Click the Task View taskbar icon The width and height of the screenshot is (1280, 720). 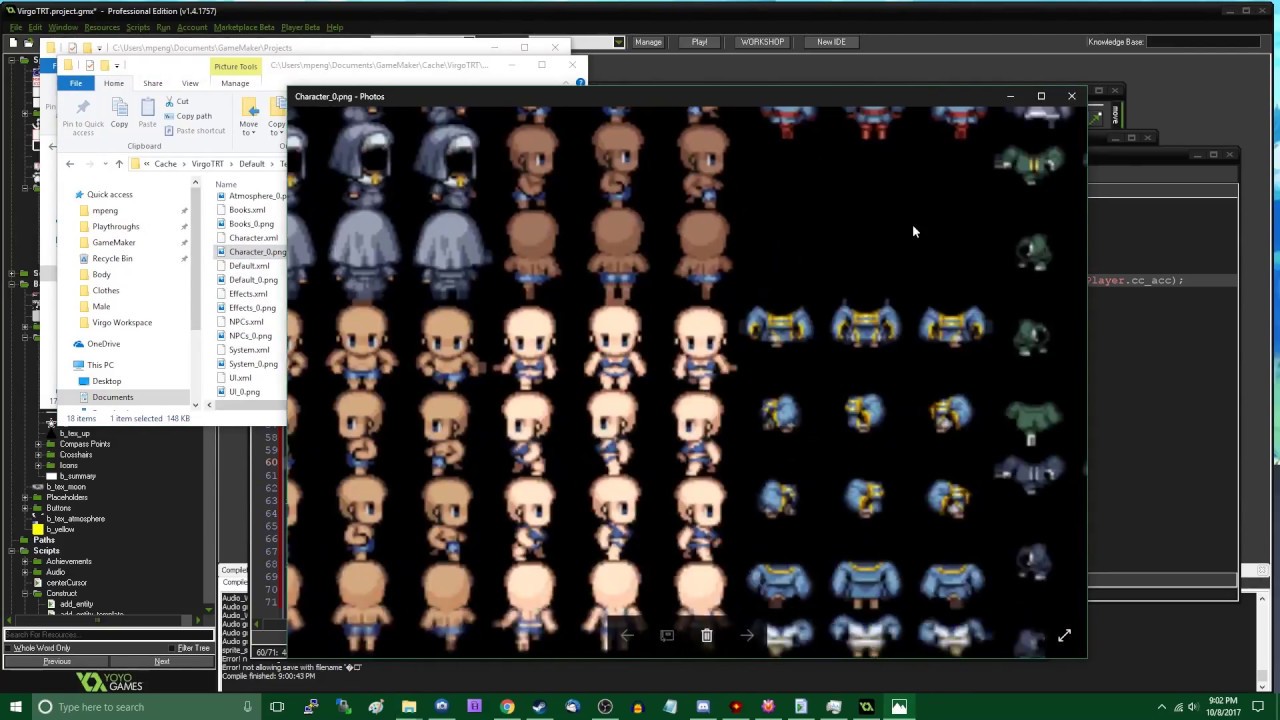pyautogui.click(x=277, y=707)
